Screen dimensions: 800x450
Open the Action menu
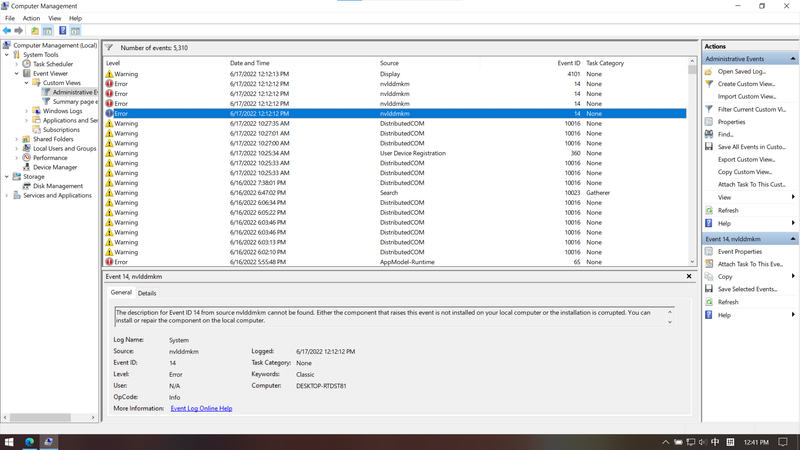pos(31,18)
